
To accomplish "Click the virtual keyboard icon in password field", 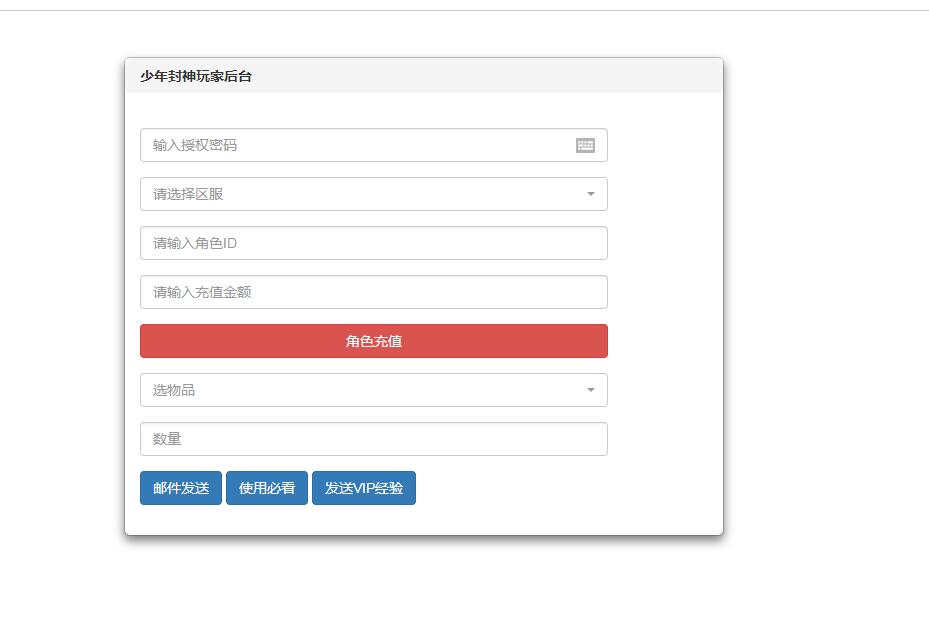I will [585, 145].
